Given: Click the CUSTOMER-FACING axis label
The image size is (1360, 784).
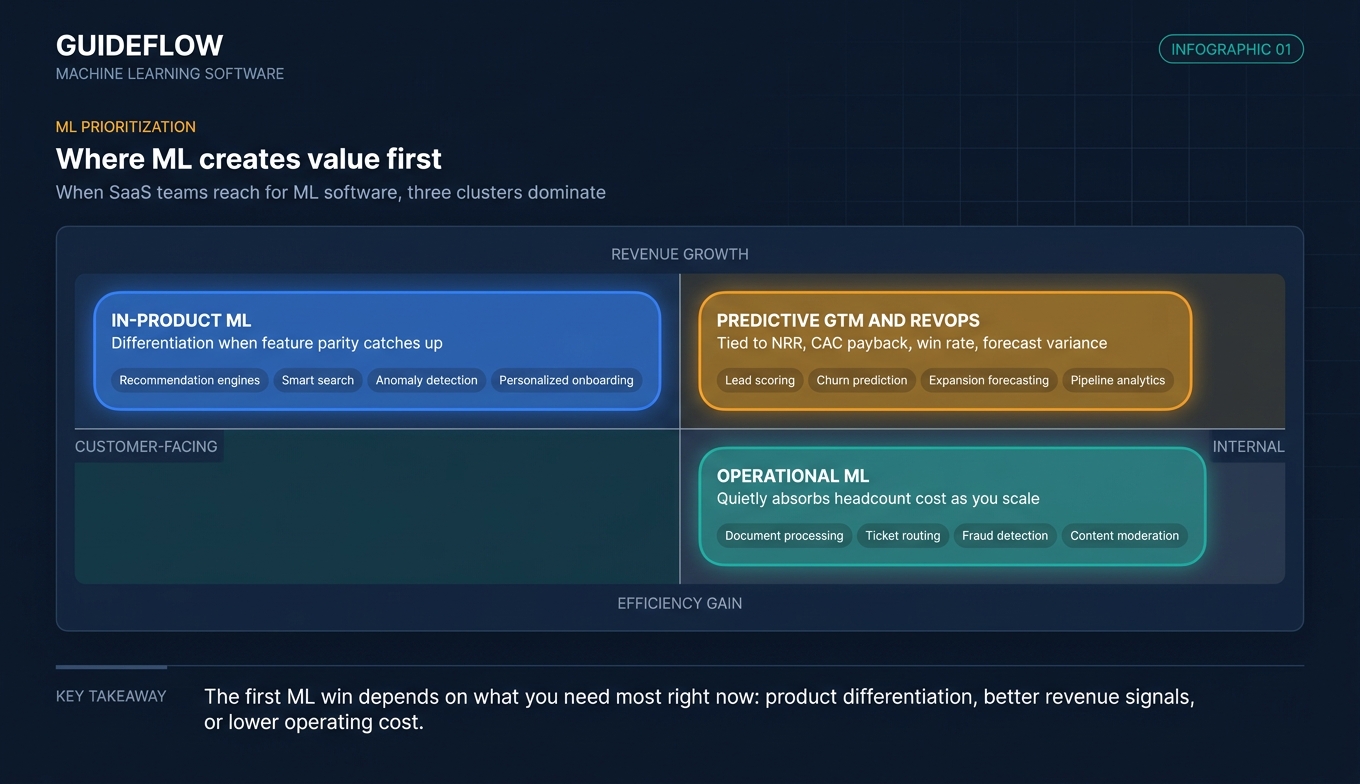Looking at the screenshot, I should [x=146, y=447].
